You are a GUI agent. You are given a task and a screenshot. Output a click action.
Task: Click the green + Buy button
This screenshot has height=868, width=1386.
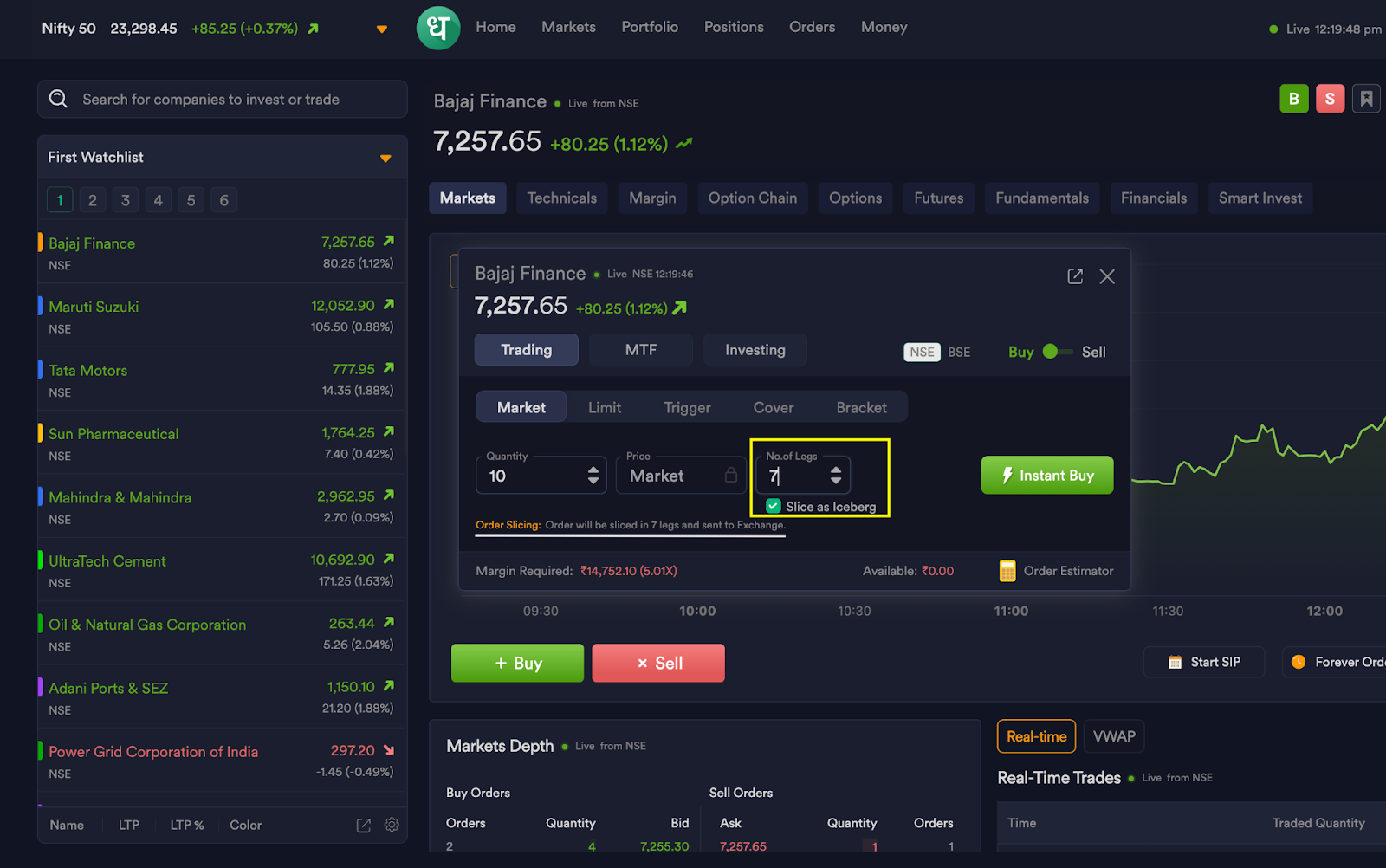pos(517,663)
